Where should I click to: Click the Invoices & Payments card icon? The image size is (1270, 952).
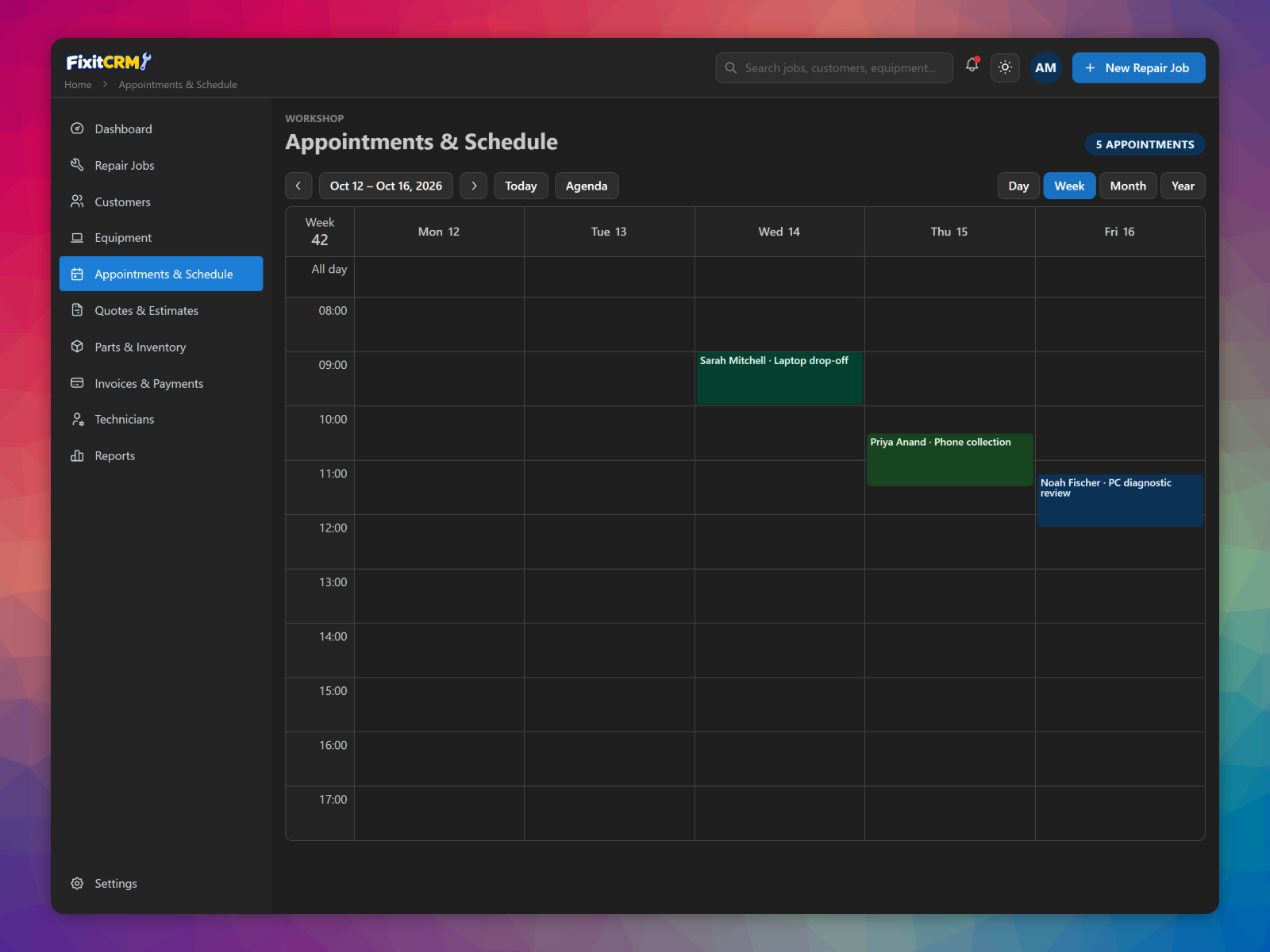(77, 383)
